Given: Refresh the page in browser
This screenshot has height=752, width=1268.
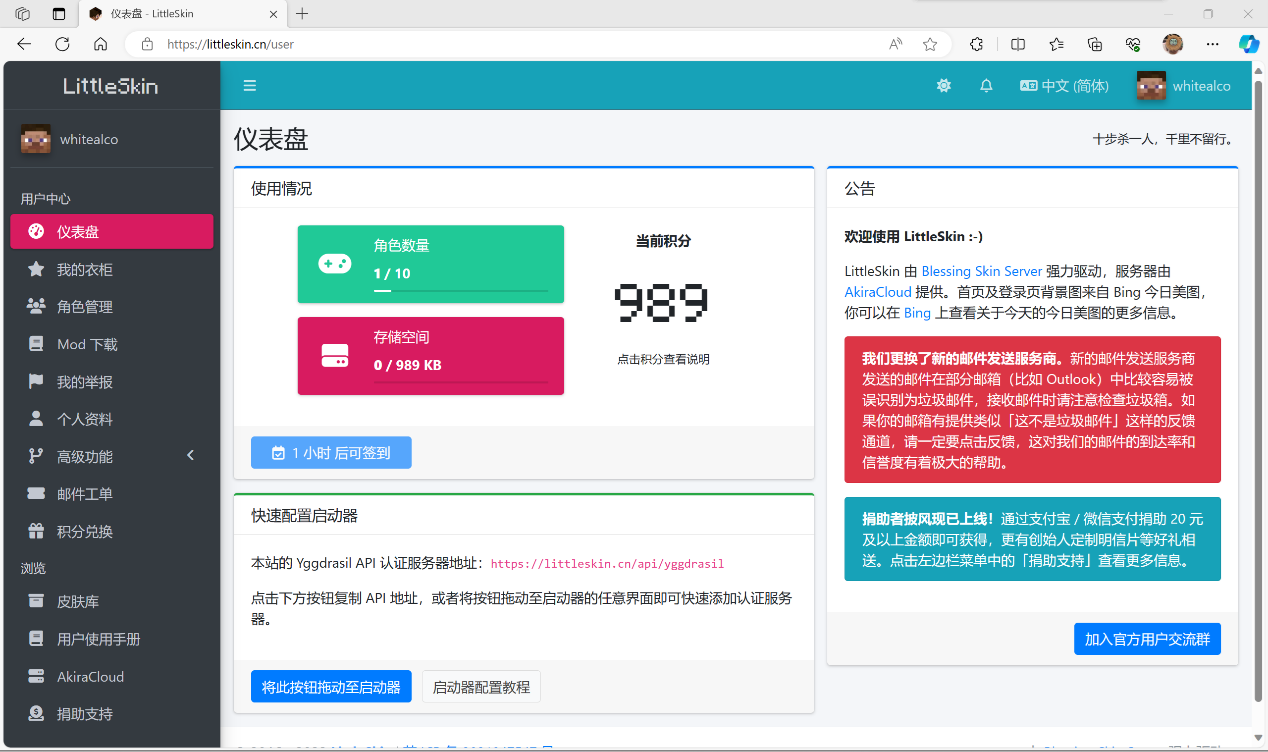Looking at the screenshot, I should point(62,44).
